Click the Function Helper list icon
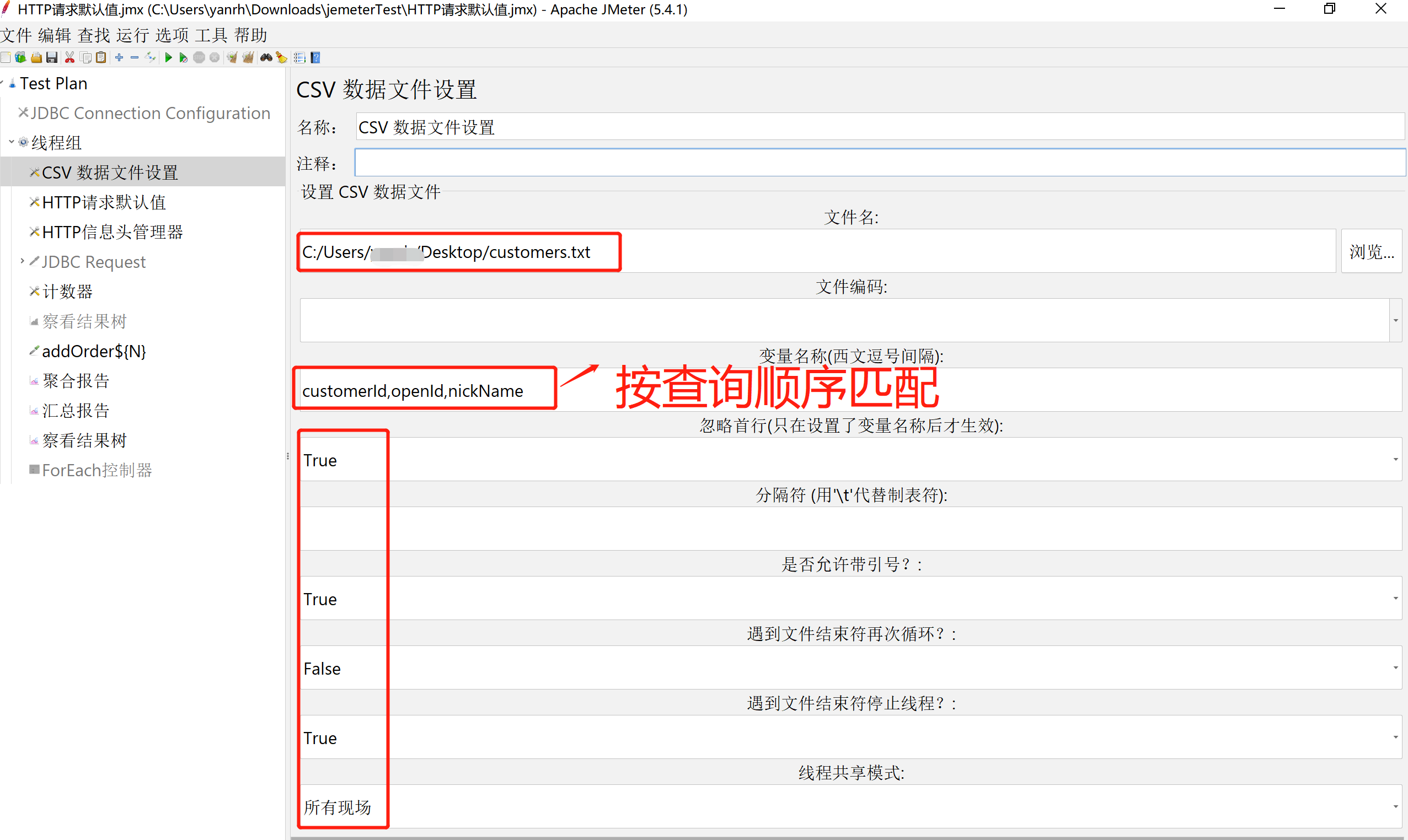The width and height of the screenshot is (1408, 840). pyautogui.click(x=299, y=58)
